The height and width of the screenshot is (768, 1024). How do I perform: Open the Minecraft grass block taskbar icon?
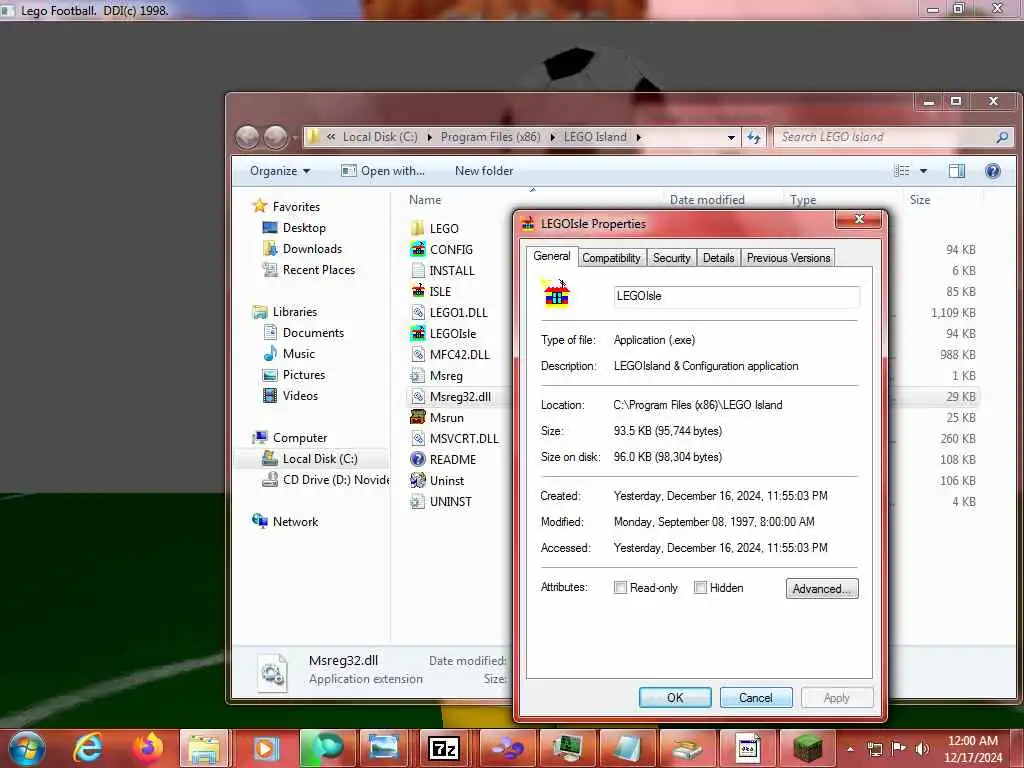[x=807, y=748]
